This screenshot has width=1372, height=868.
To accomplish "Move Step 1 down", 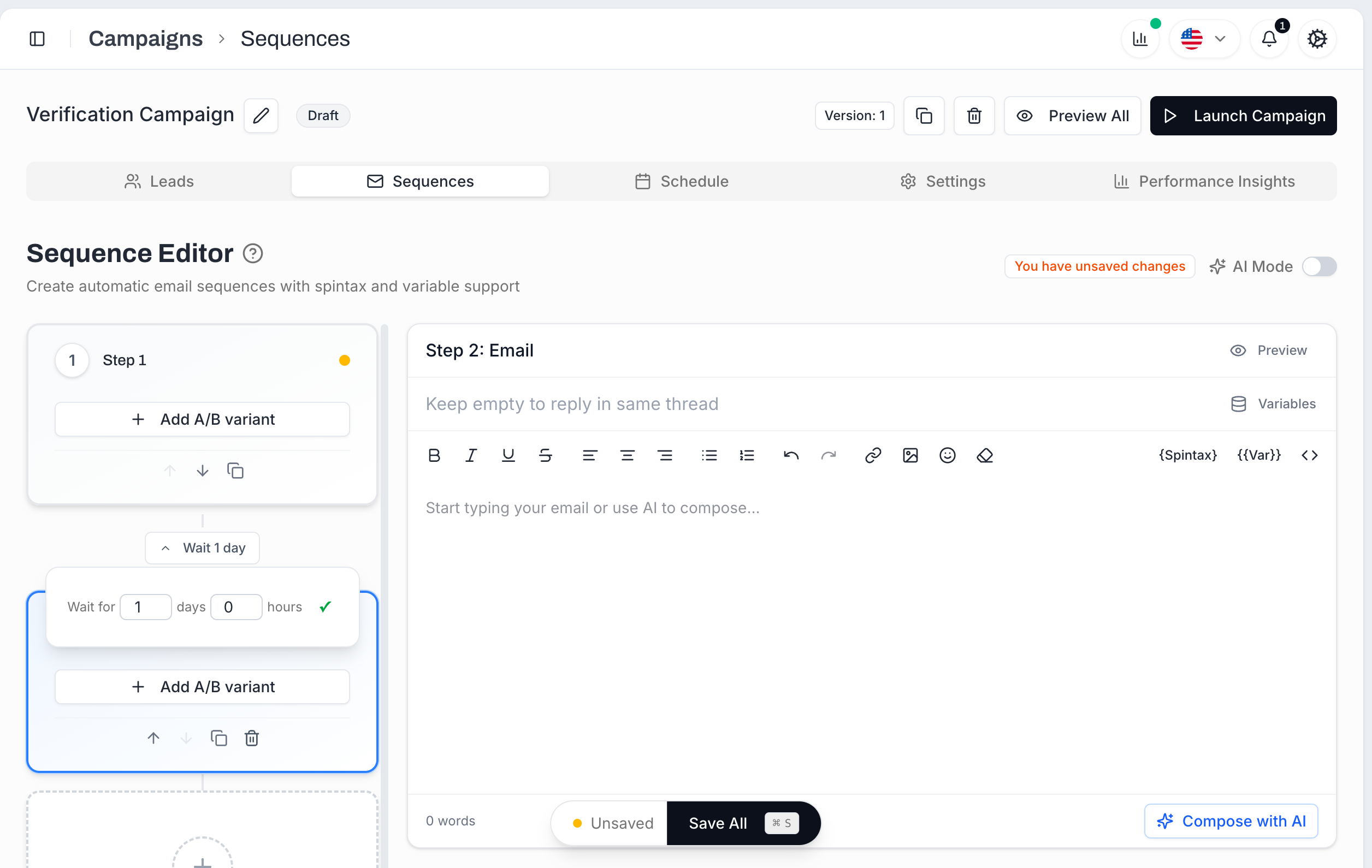I will [202, 471].
